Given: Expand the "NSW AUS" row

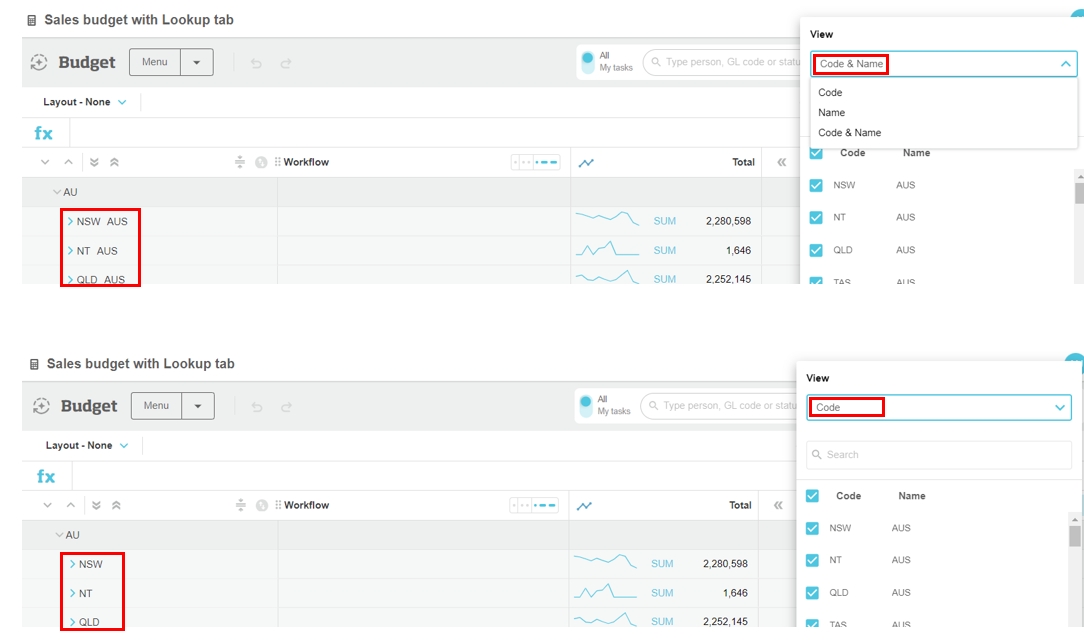Looking at the screenshot, I should pos(70,221).
